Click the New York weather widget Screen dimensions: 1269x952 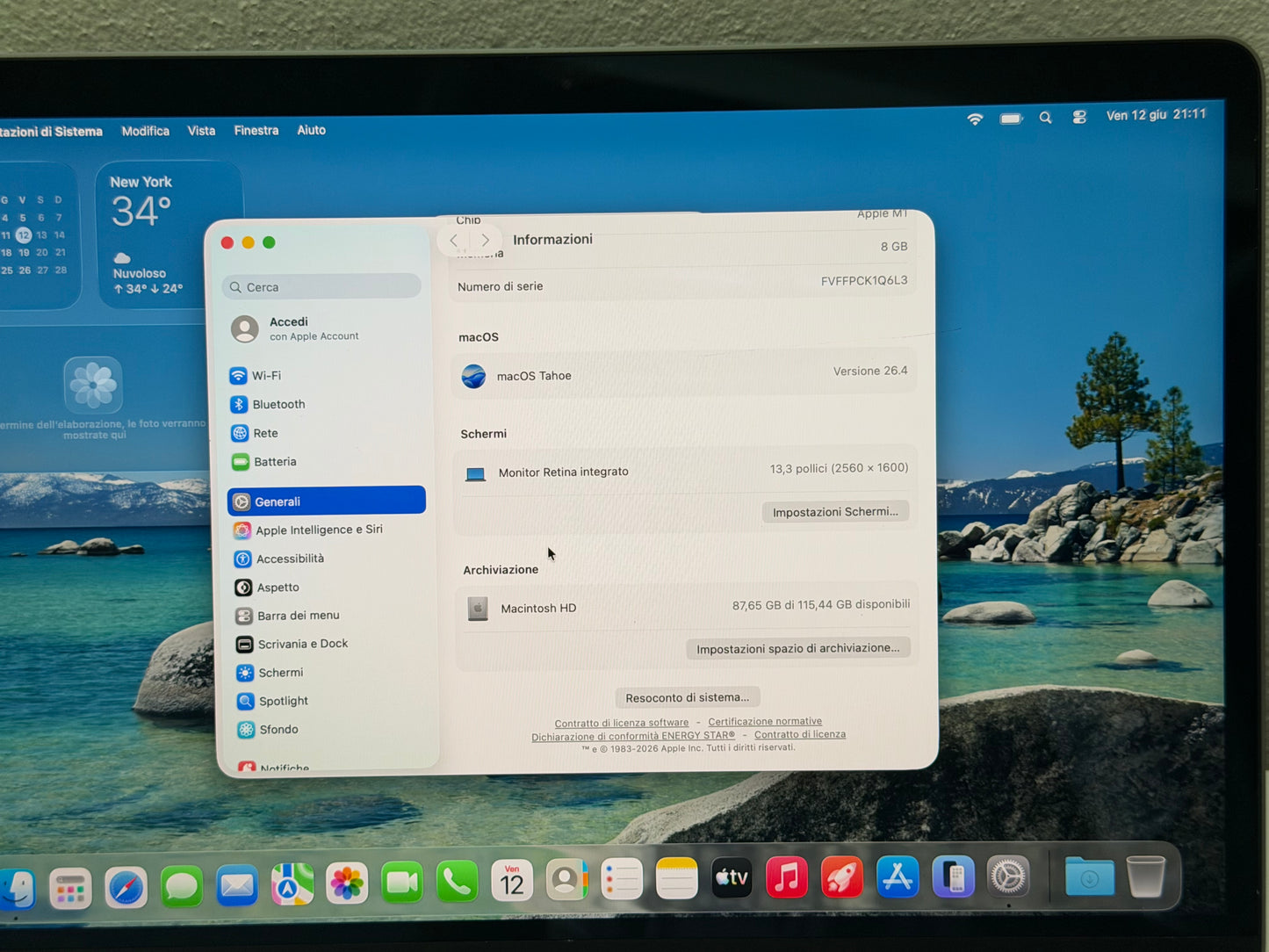click(169, 234)
